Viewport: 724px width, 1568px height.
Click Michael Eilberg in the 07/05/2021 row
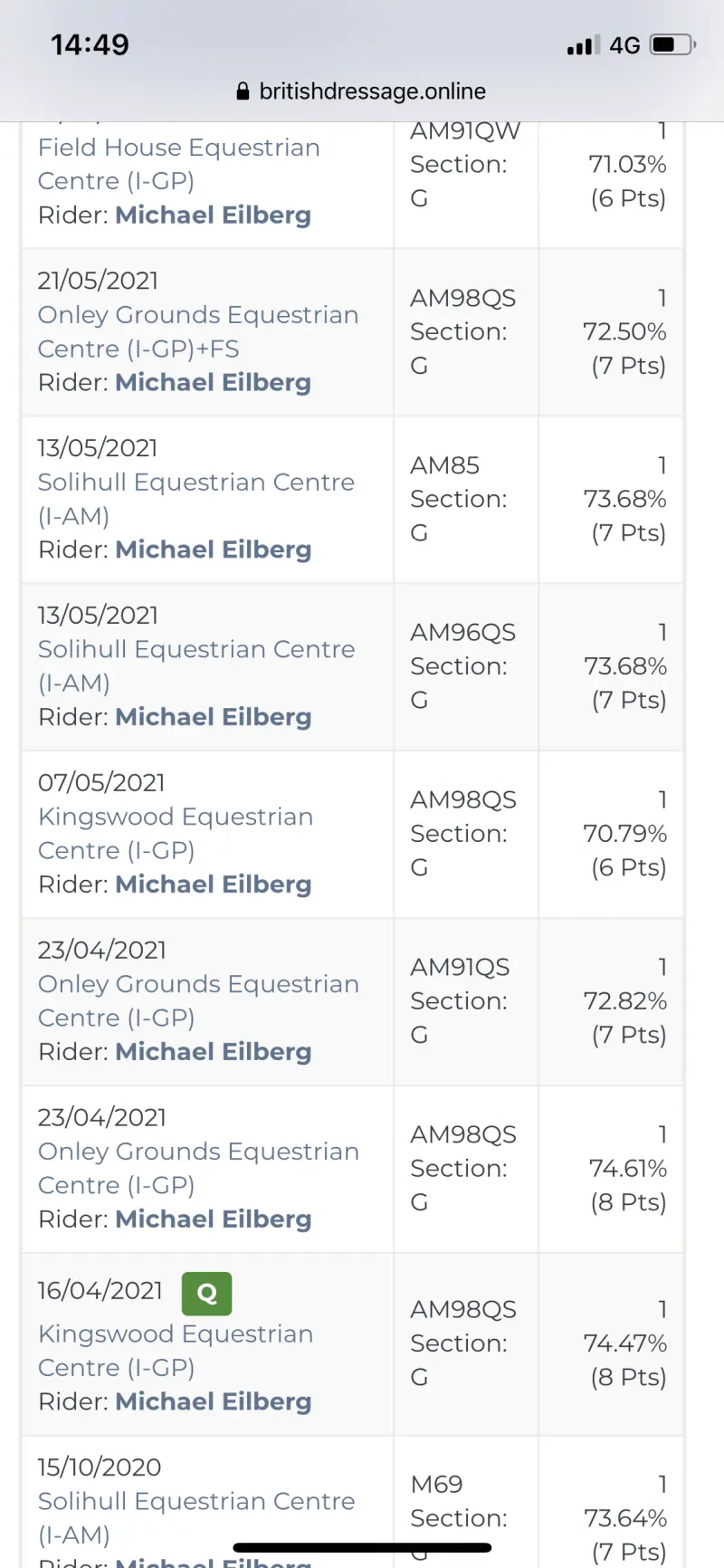coord(213,884)
